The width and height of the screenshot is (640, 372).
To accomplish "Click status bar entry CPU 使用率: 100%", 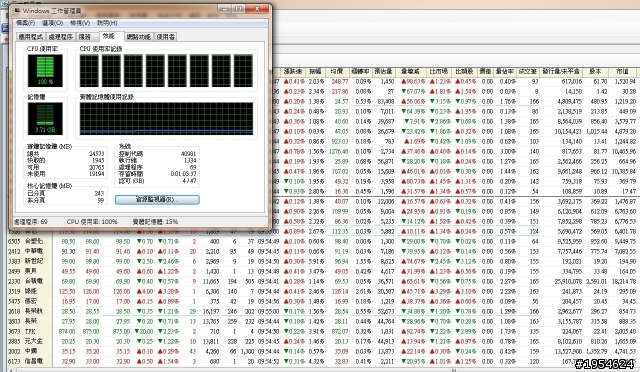I will [x=92, y=222].
